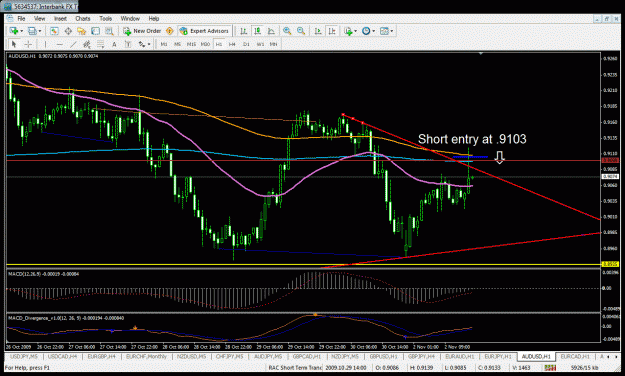
Task: Open the Strategy Tester icon
Action: point(109,31)
